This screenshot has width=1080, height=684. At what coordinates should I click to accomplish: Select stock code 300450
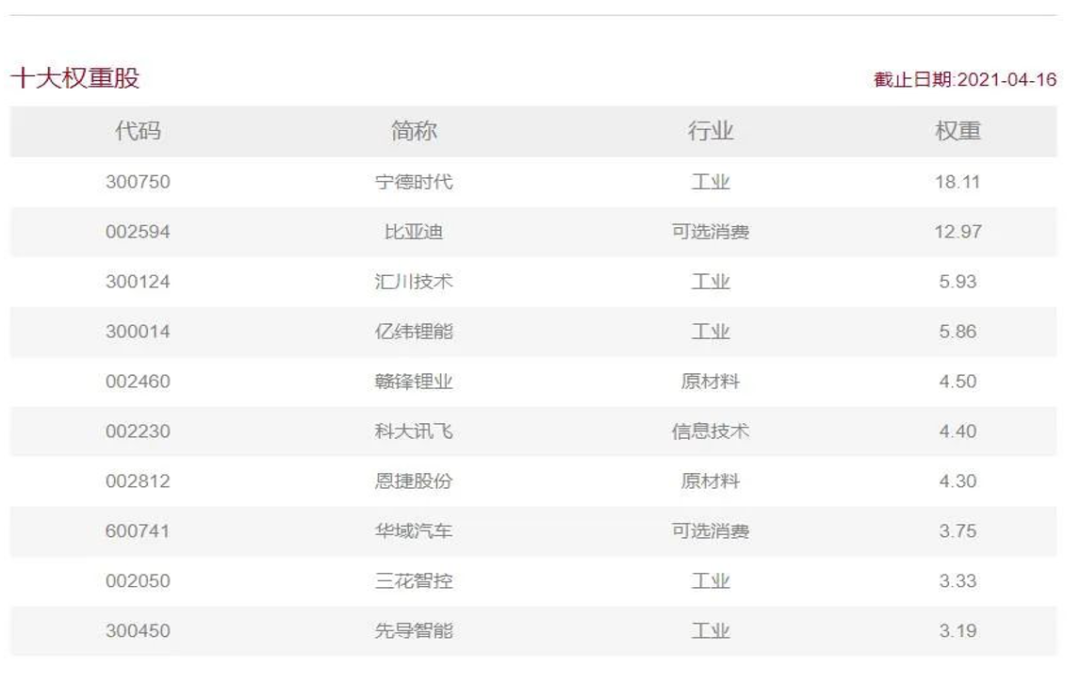pos(138,631)
